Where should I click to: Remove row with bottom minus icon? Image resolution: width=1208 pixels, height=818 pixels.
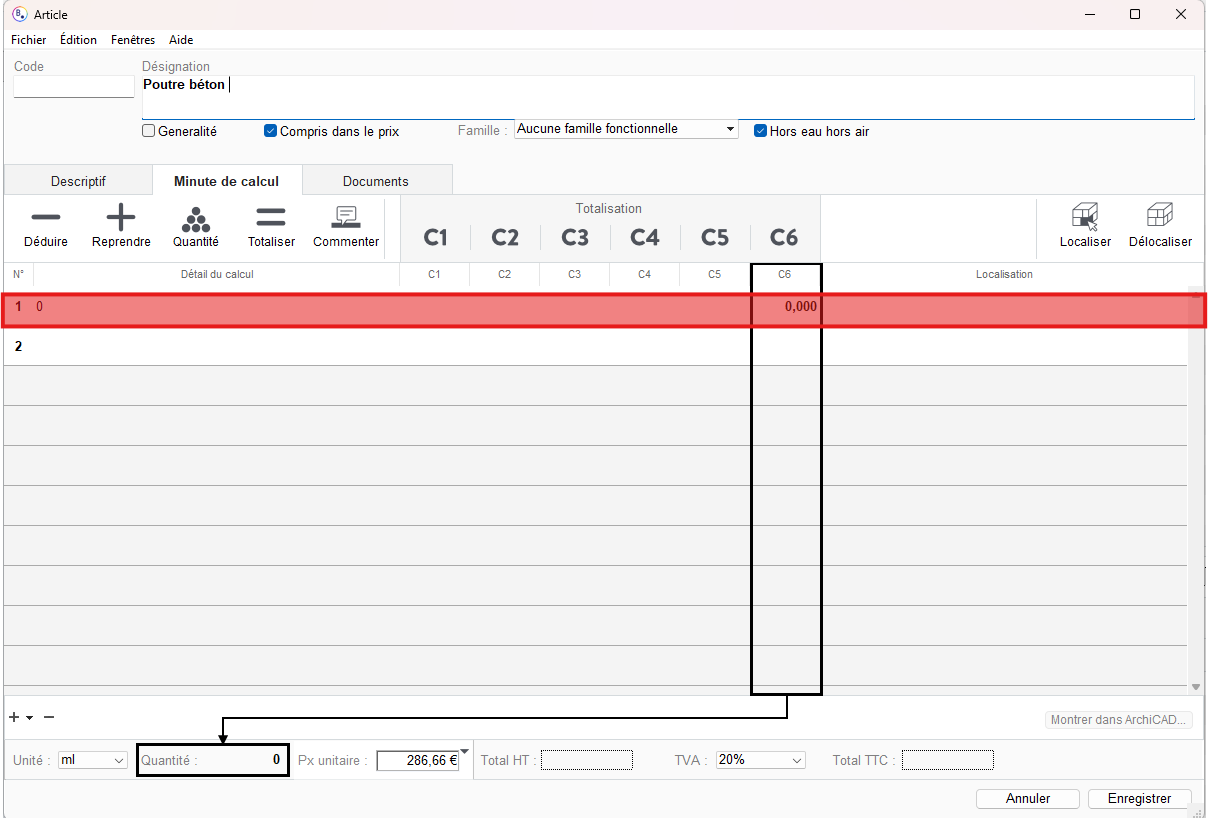pos(49,717)
